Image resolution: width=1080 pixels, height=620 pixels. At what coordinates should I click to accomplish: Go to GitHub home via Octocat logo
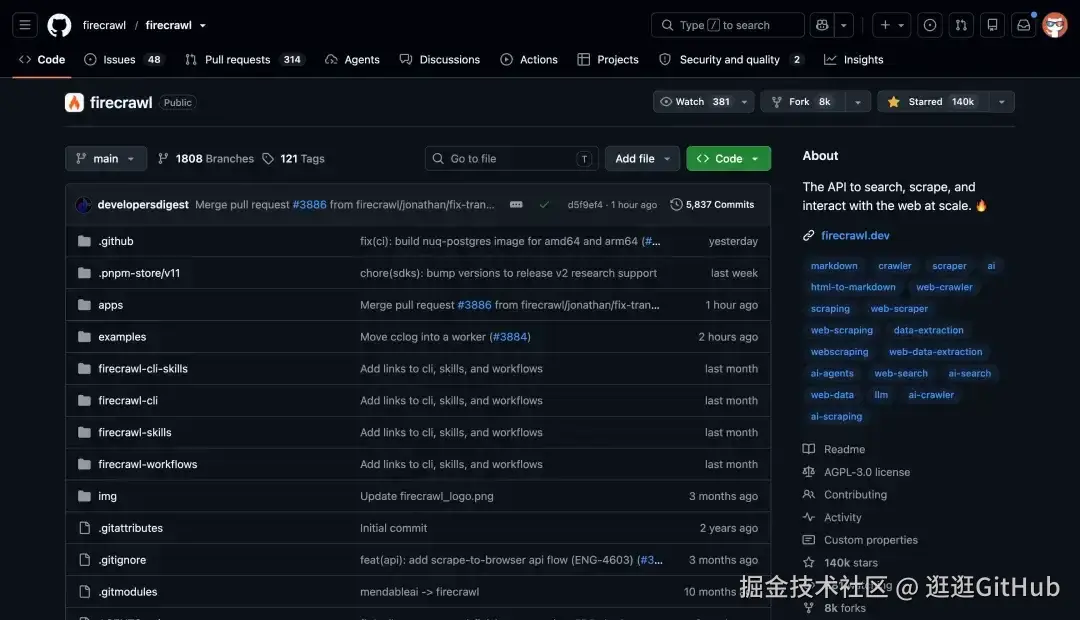(59, 25)
